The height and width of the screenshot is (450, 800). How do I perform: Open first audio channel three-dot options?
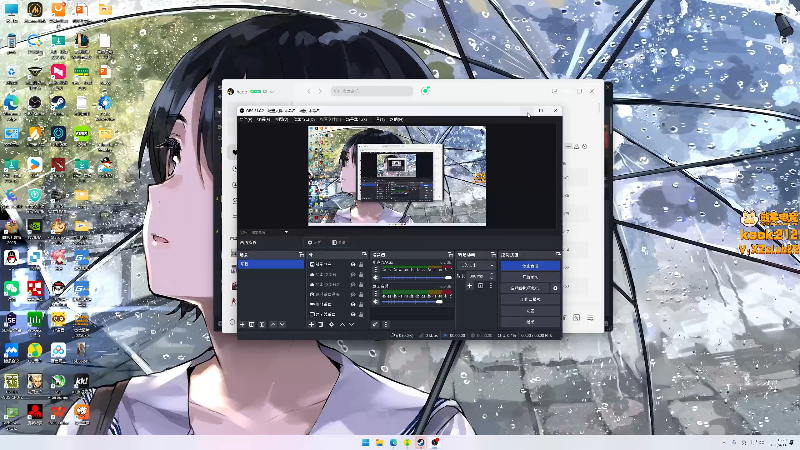[376, 269]
